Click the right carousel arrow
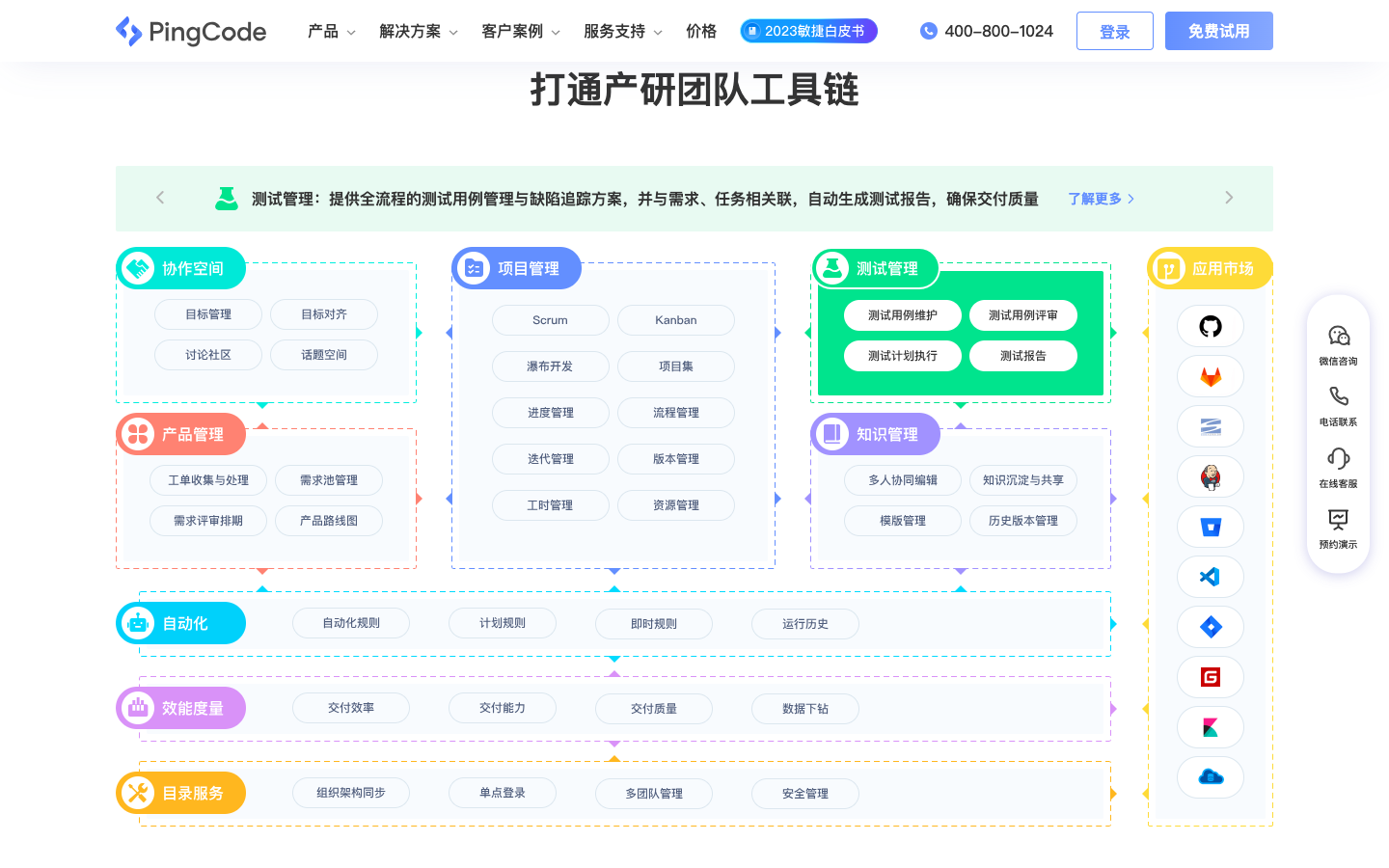1389x868 pixels. (1229, 198)
